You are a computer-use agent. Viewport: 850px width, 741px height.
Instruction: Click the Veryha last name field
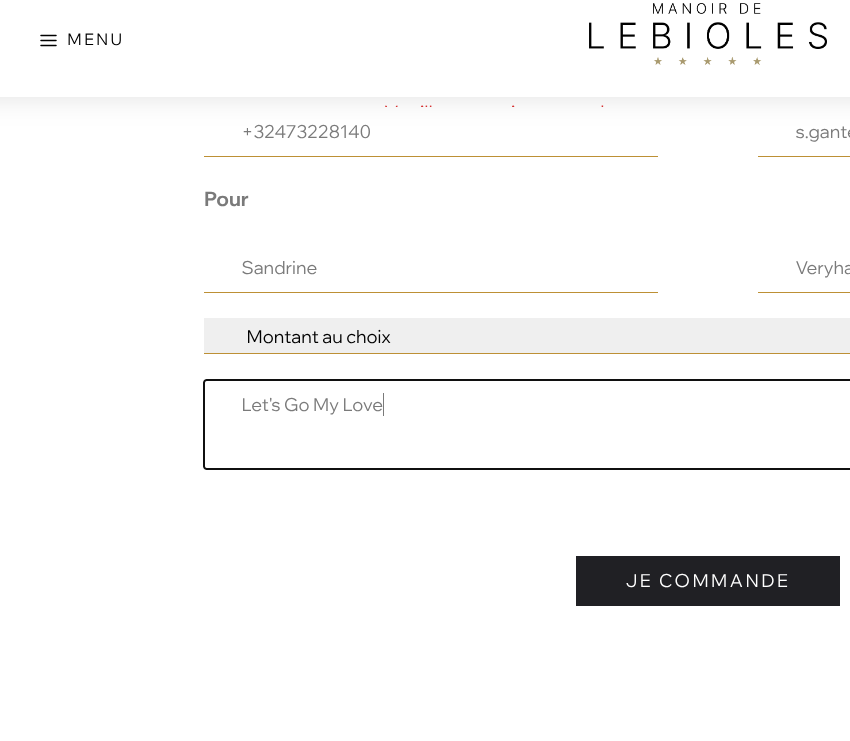(810, 268)
